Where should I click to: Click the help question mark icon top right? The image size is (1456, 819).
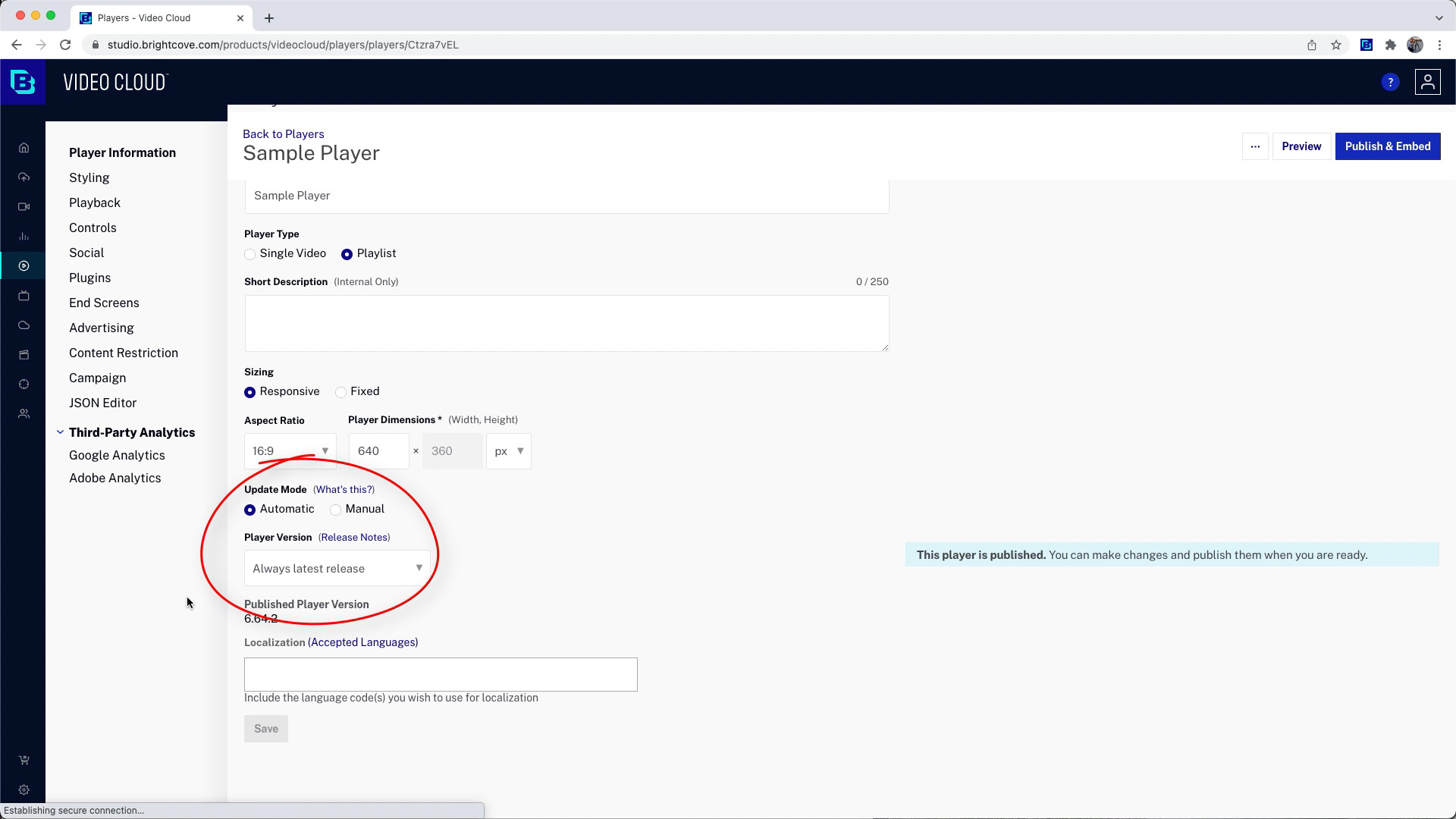pos(1391,81)
